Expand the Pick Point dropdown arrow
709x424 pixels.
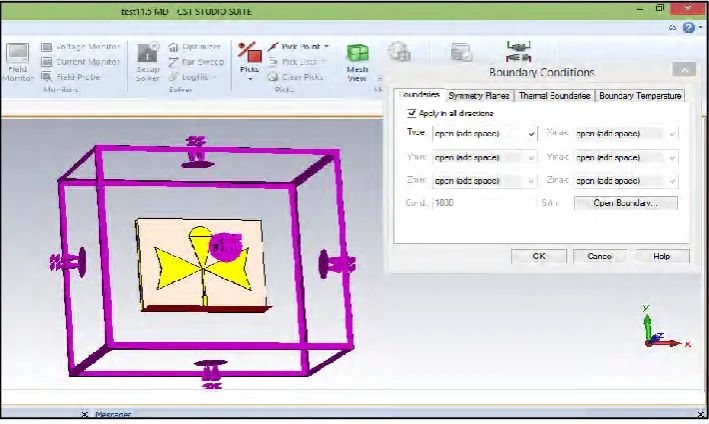(326, 47)
